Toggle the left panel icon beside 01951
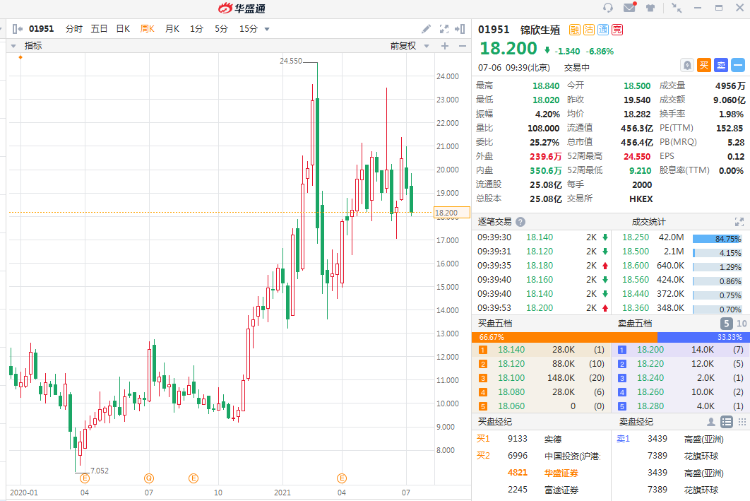Image resolution: width=750 pixels, height=501 pixels. [17, 29]
